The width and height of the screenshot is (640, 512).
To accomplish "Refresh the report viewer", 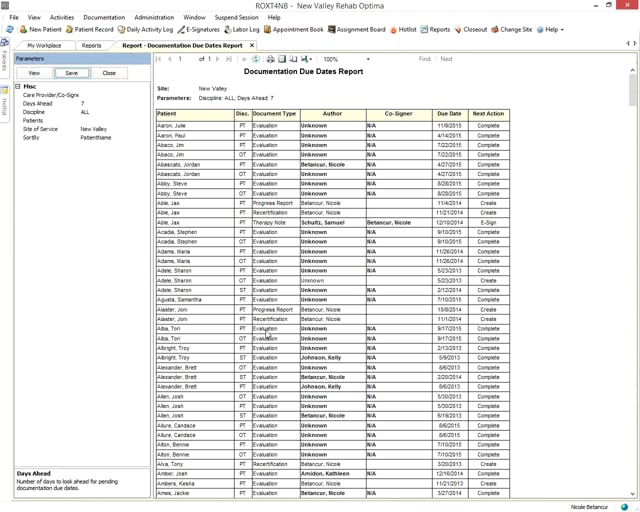I will click(x=256, y=59).
